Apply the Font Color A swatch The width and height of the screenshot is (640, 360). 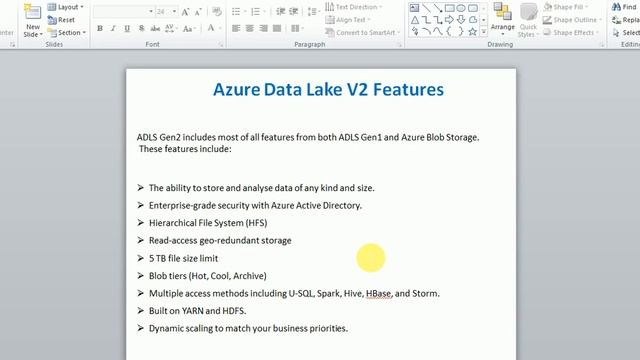211,28
